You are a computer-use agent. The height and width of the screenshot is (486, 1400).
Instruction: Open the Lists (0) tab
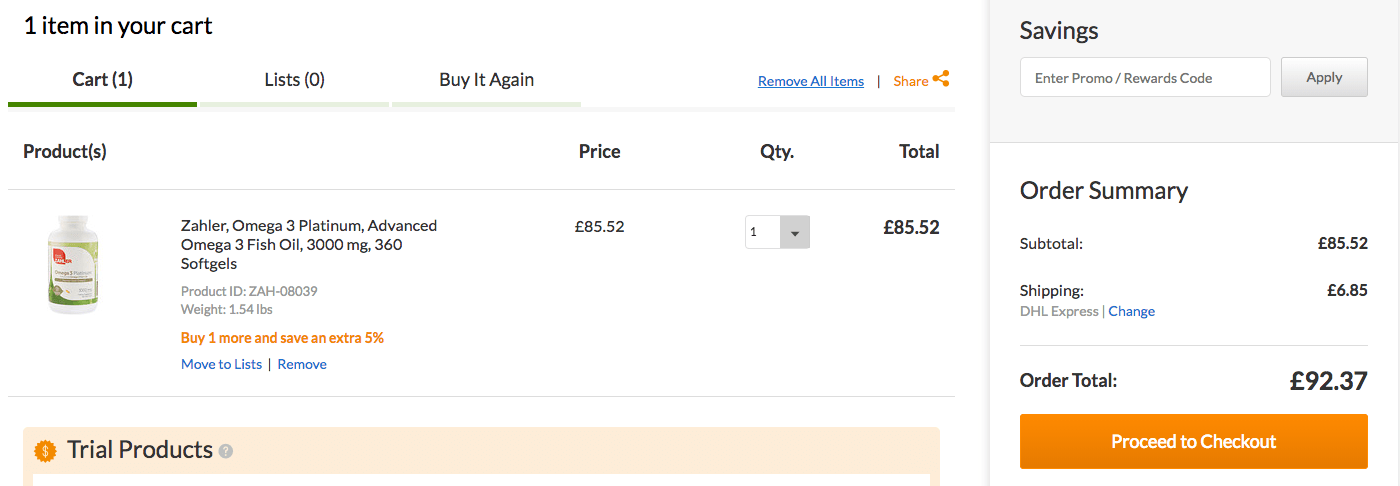[294, 79]
